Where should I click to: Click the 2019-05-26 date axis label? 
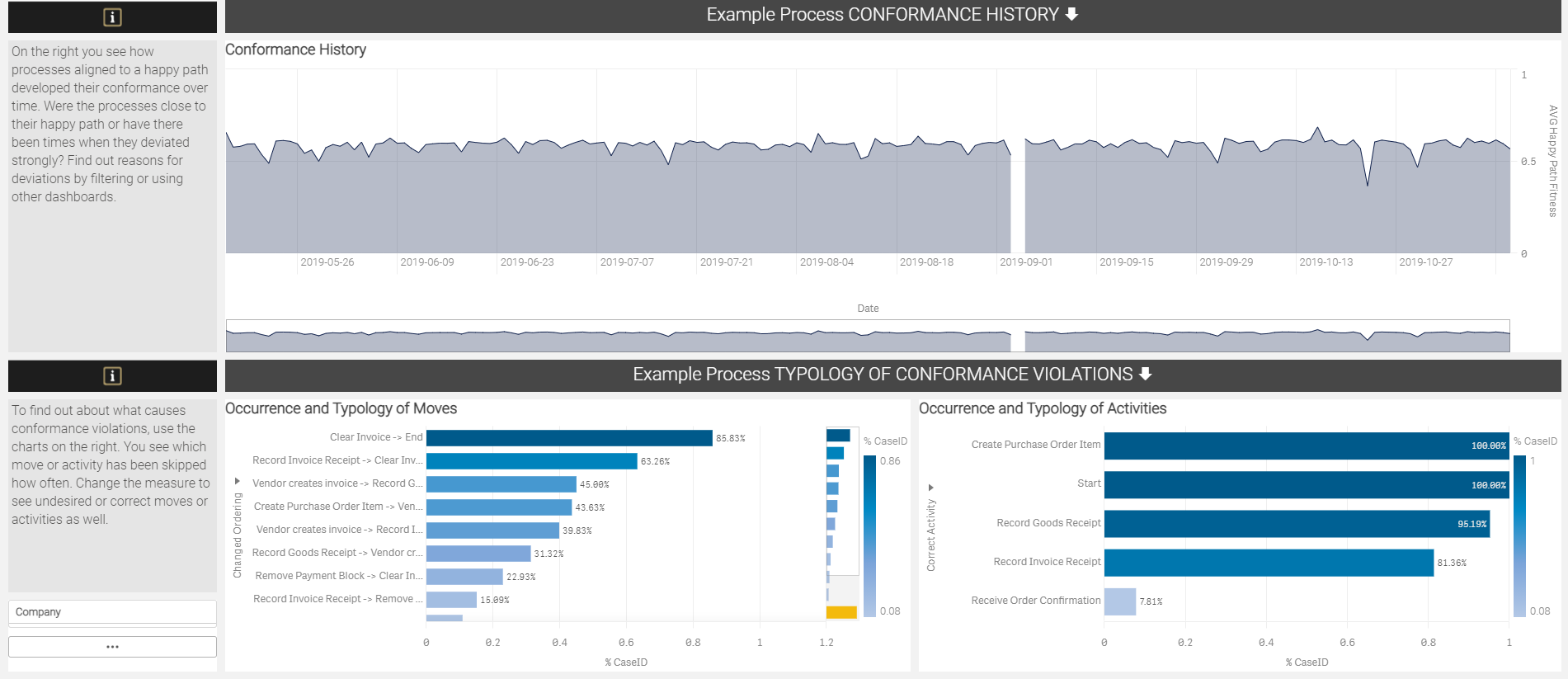tap(327, 262)
